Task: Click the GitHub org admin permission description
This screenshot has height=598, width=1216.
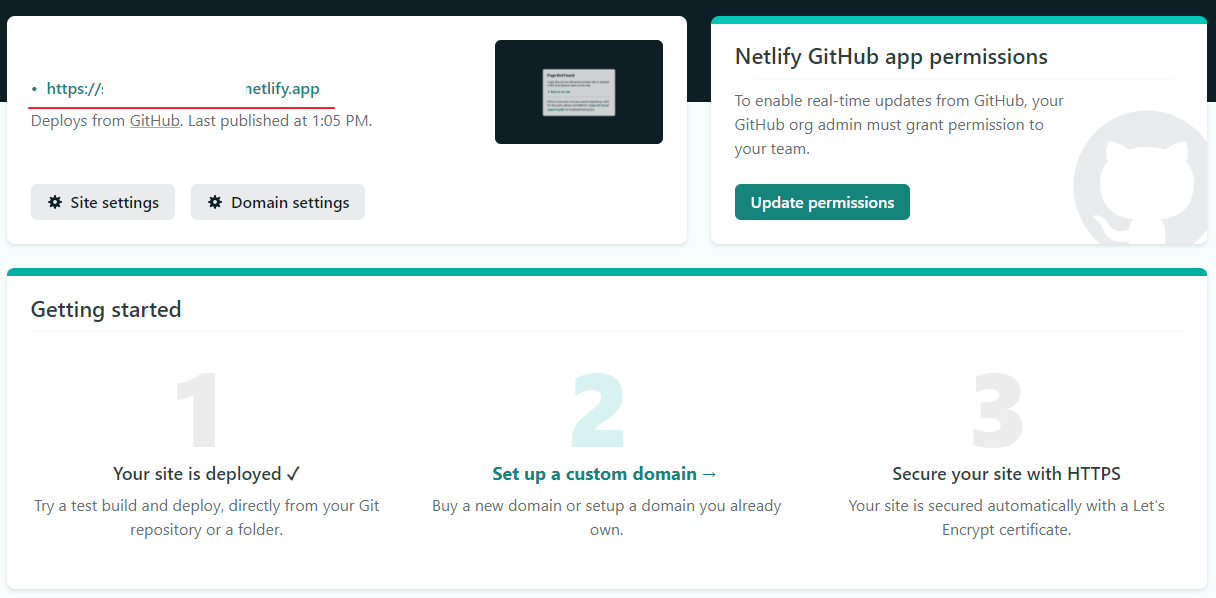Action: [x=899, y=125]
